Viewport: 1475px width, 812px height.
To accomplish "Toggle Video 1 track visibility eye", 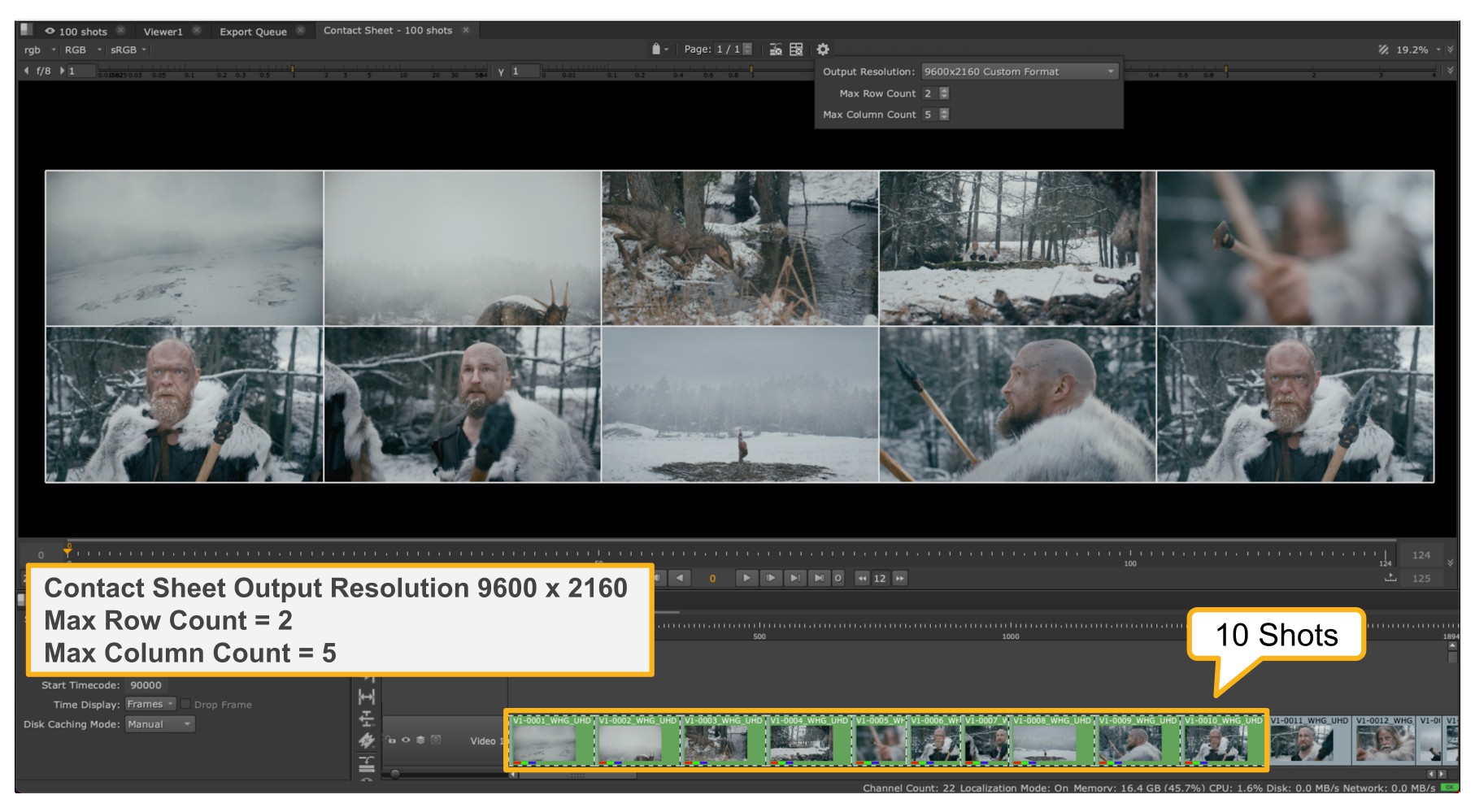I will point(406,740).
